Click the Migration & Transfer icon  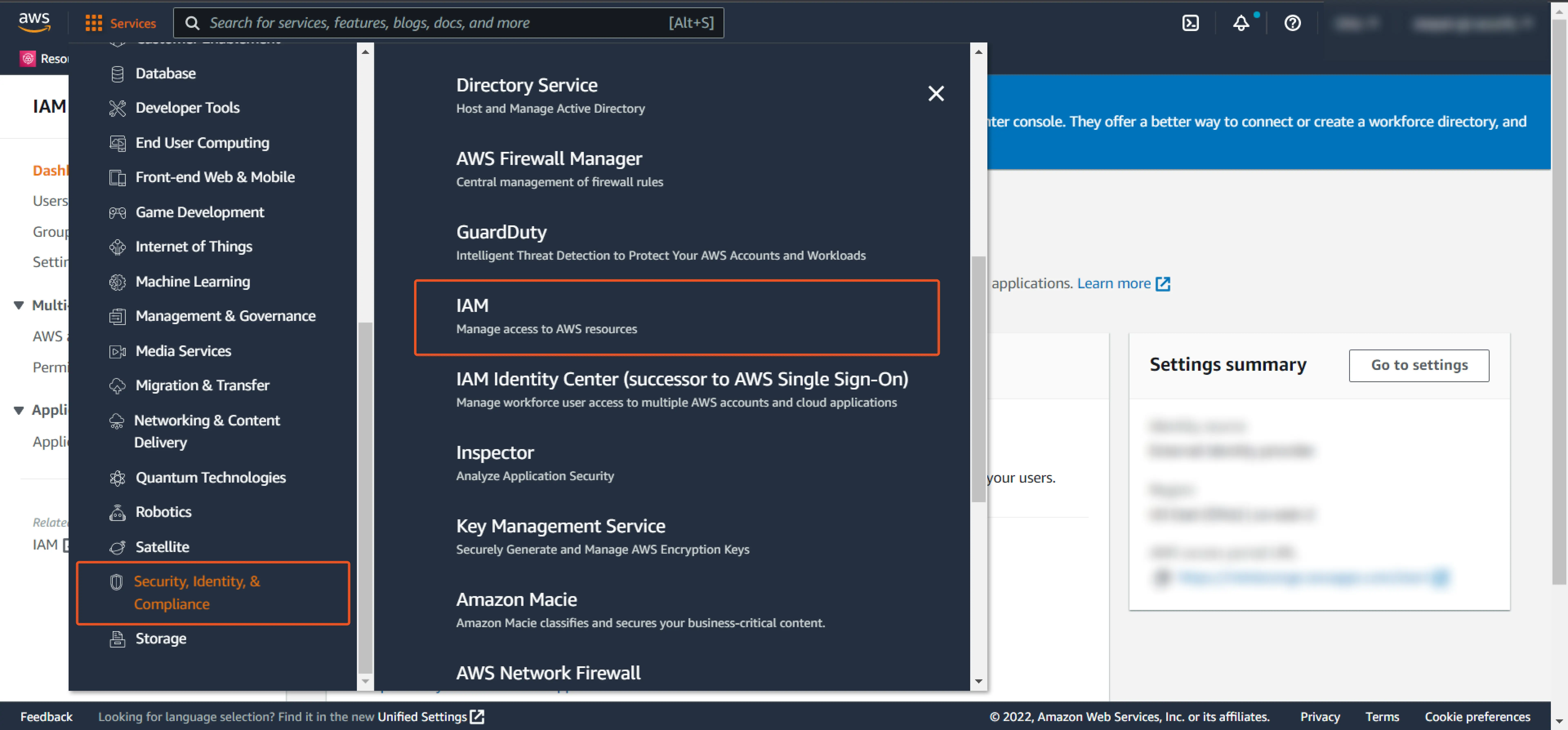coord(117,385)
